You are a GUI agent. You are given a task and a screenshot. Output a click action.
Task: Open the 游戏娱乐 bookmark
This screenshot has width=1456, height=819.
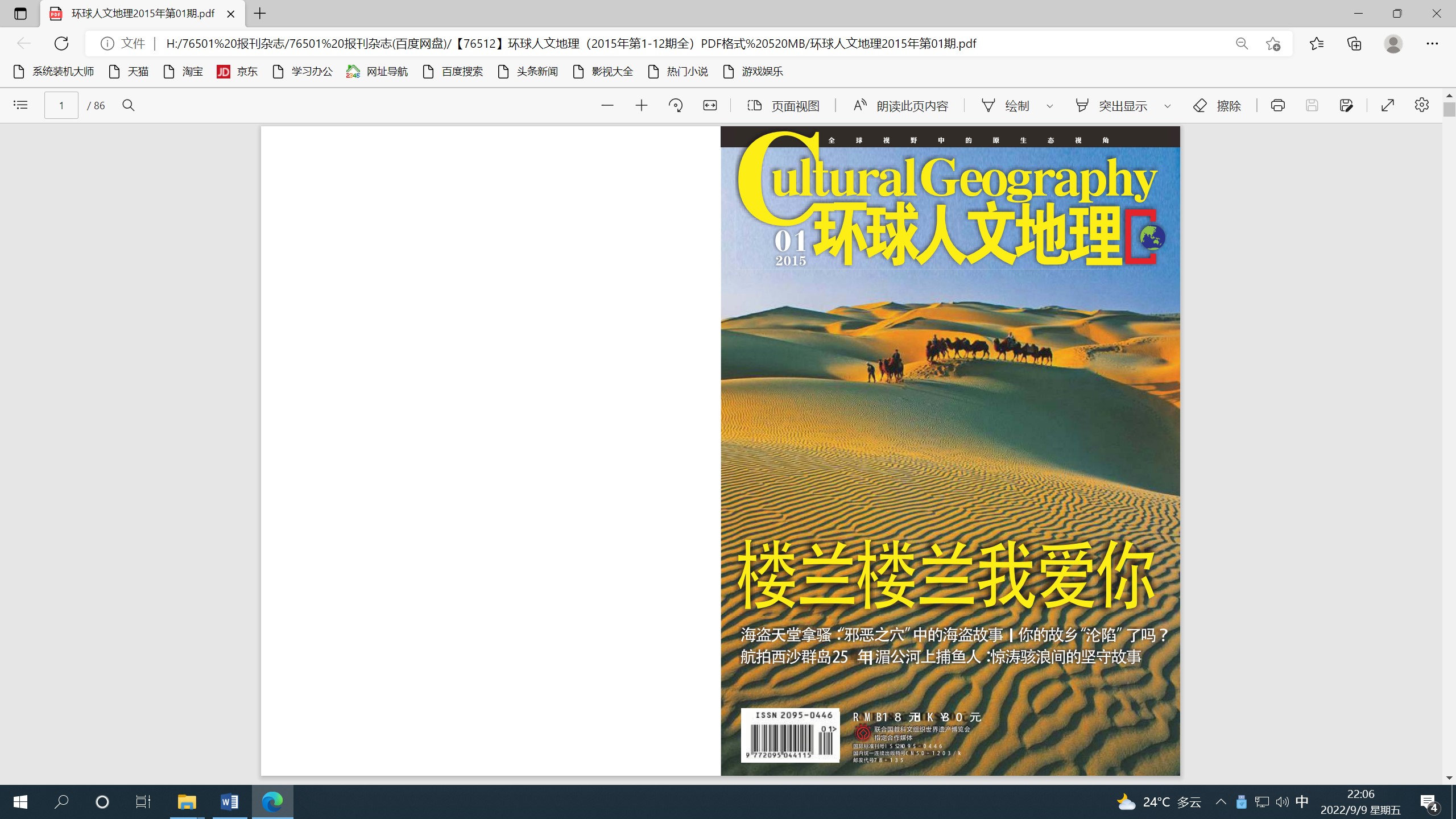(753, 72)
